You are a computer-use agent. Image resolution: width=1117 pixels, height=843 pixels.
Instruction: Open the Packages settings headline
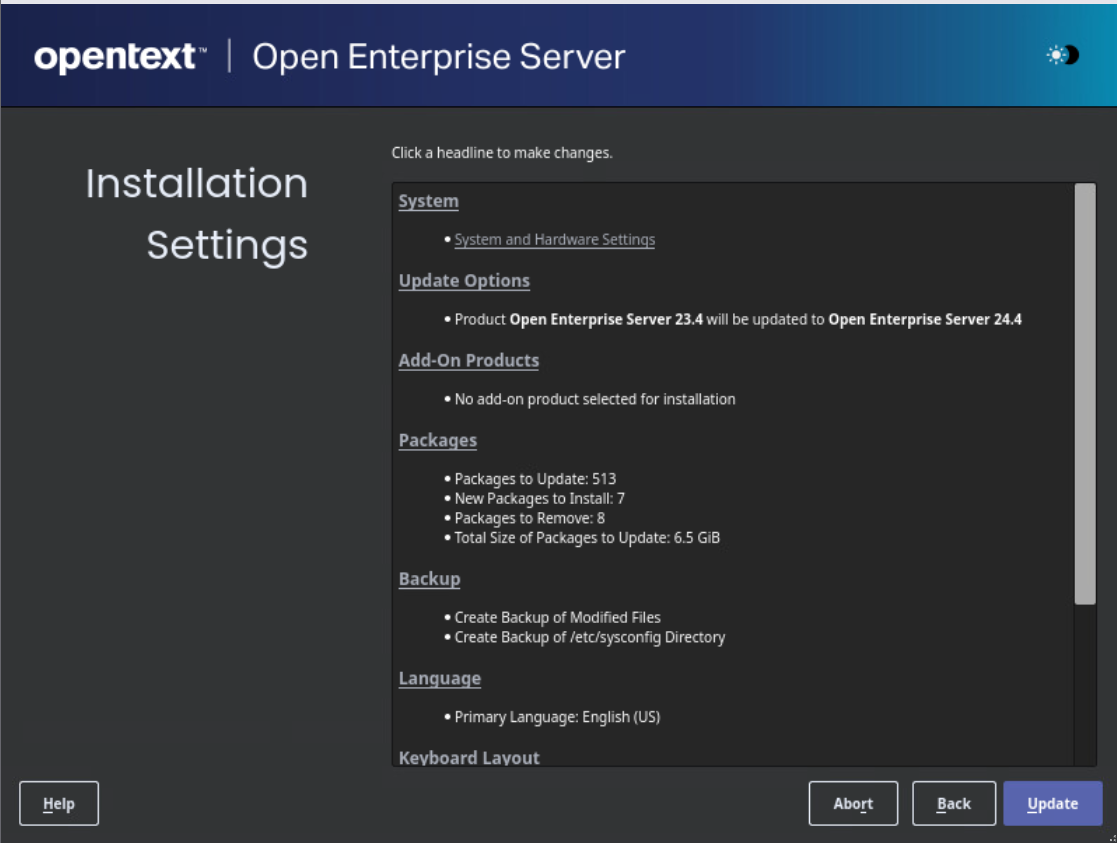pyautogui.click(x=435, y=440)
